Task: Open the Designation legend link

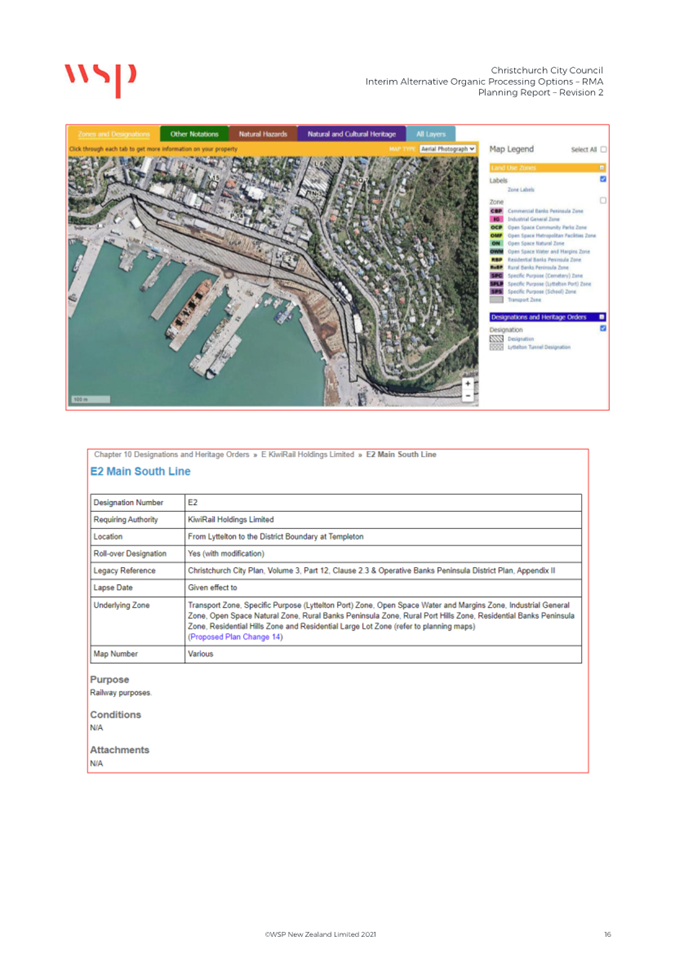Action: pos(521,339)
